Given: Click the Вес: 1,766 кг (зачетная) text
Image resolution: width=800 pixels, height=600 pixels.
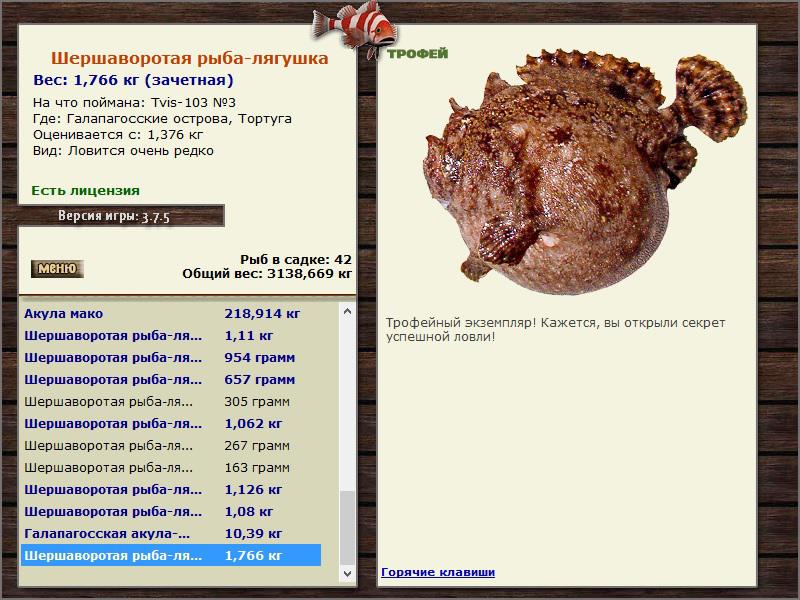Looking at the screenshot, I should 133,80.
